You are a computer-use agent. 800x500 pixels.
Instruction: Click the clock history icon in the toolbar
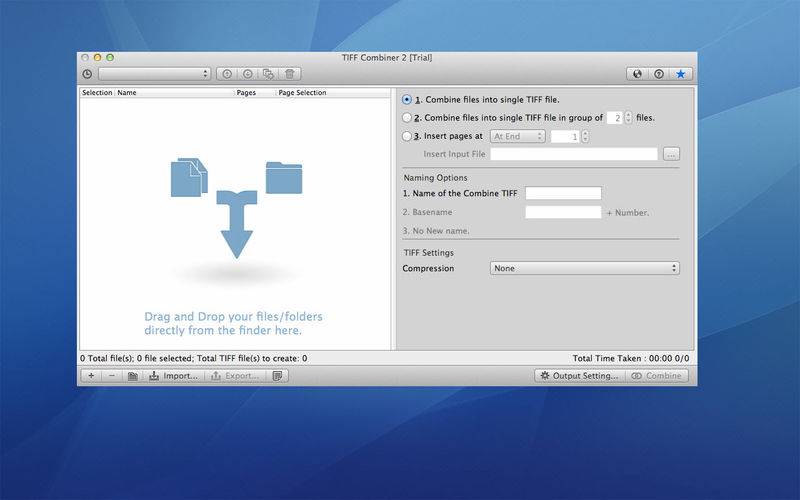[87, 74]
